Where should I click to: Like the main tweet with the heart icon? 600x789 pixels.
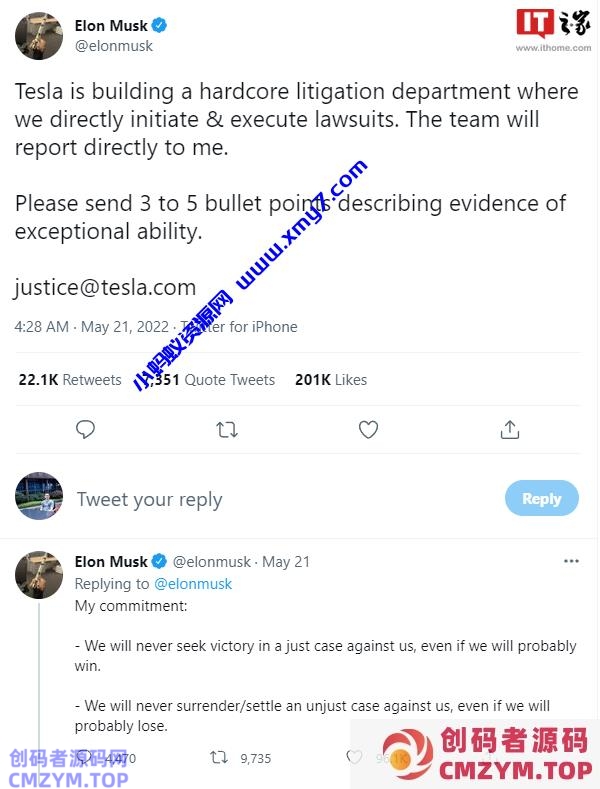click(x=368, y=429)
